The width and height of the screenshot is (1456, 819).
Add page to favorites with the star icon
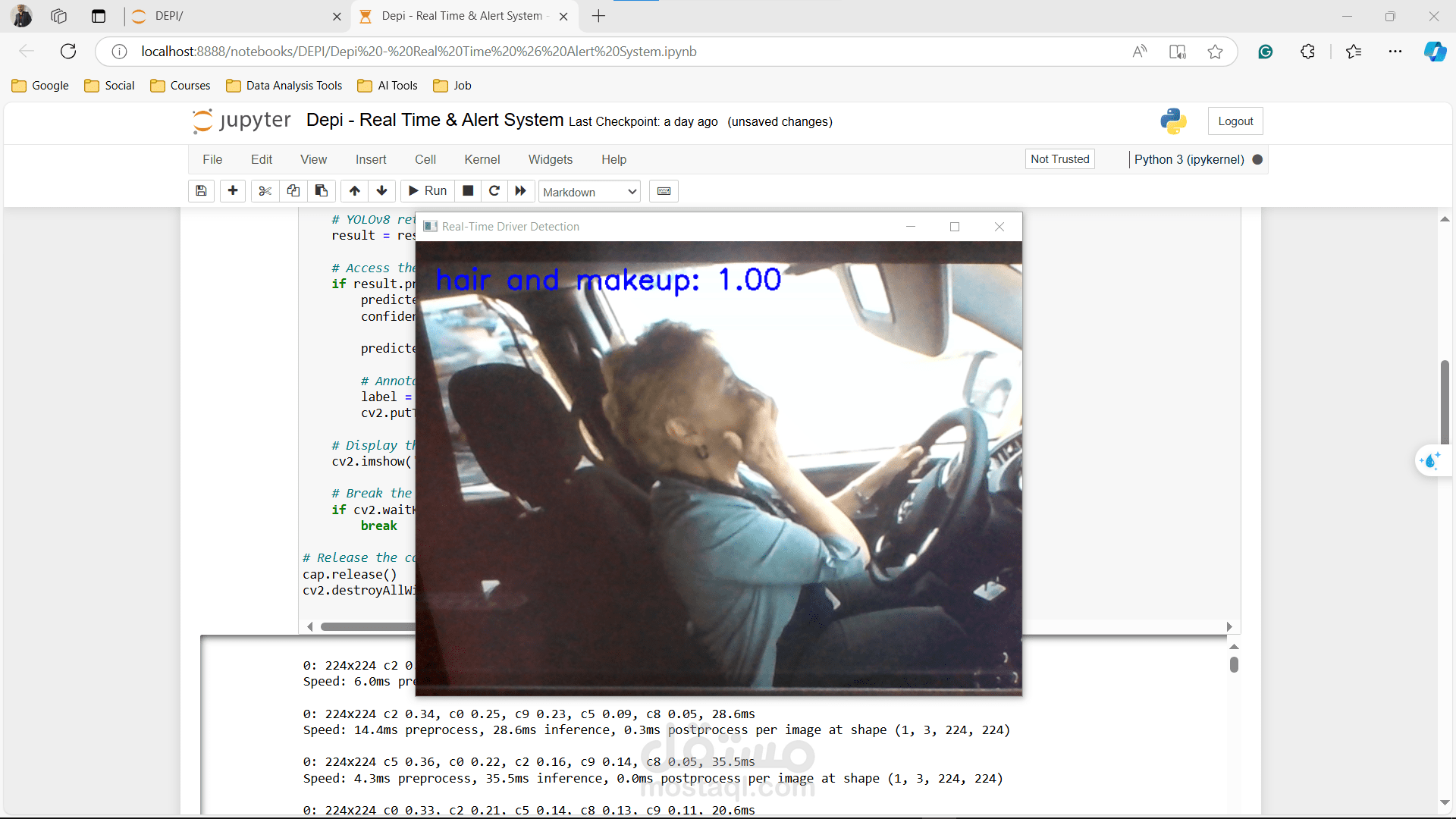pyautogui.click(x=1215, y=52)
